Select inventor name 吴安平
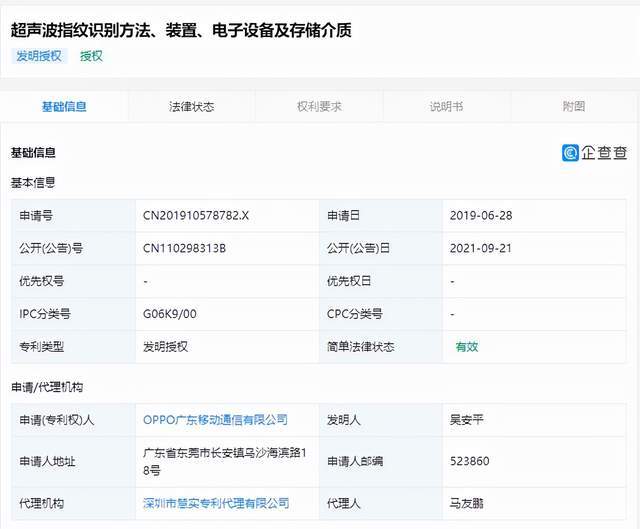Image resolution: width=640 pixels, height=529 pixels. click(x=467, y=420)
